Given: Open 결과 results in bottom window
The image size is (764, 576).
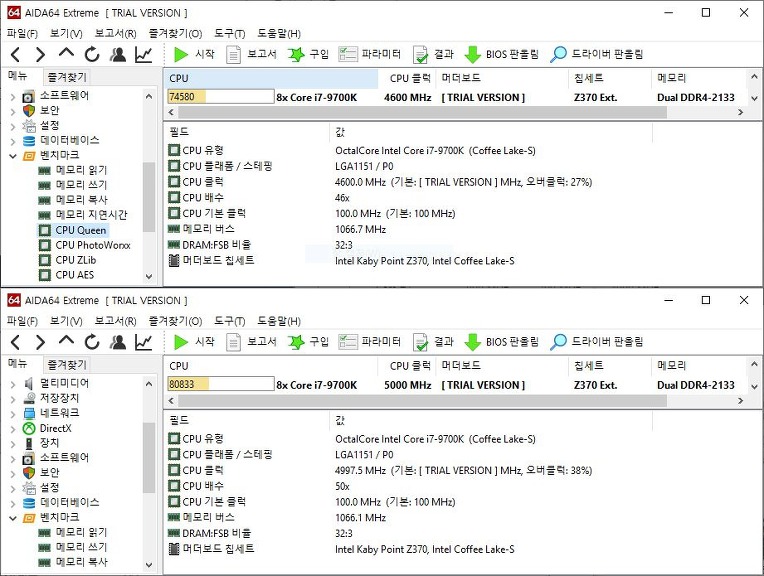Looking at the screenshot, I should click(433, 342).
